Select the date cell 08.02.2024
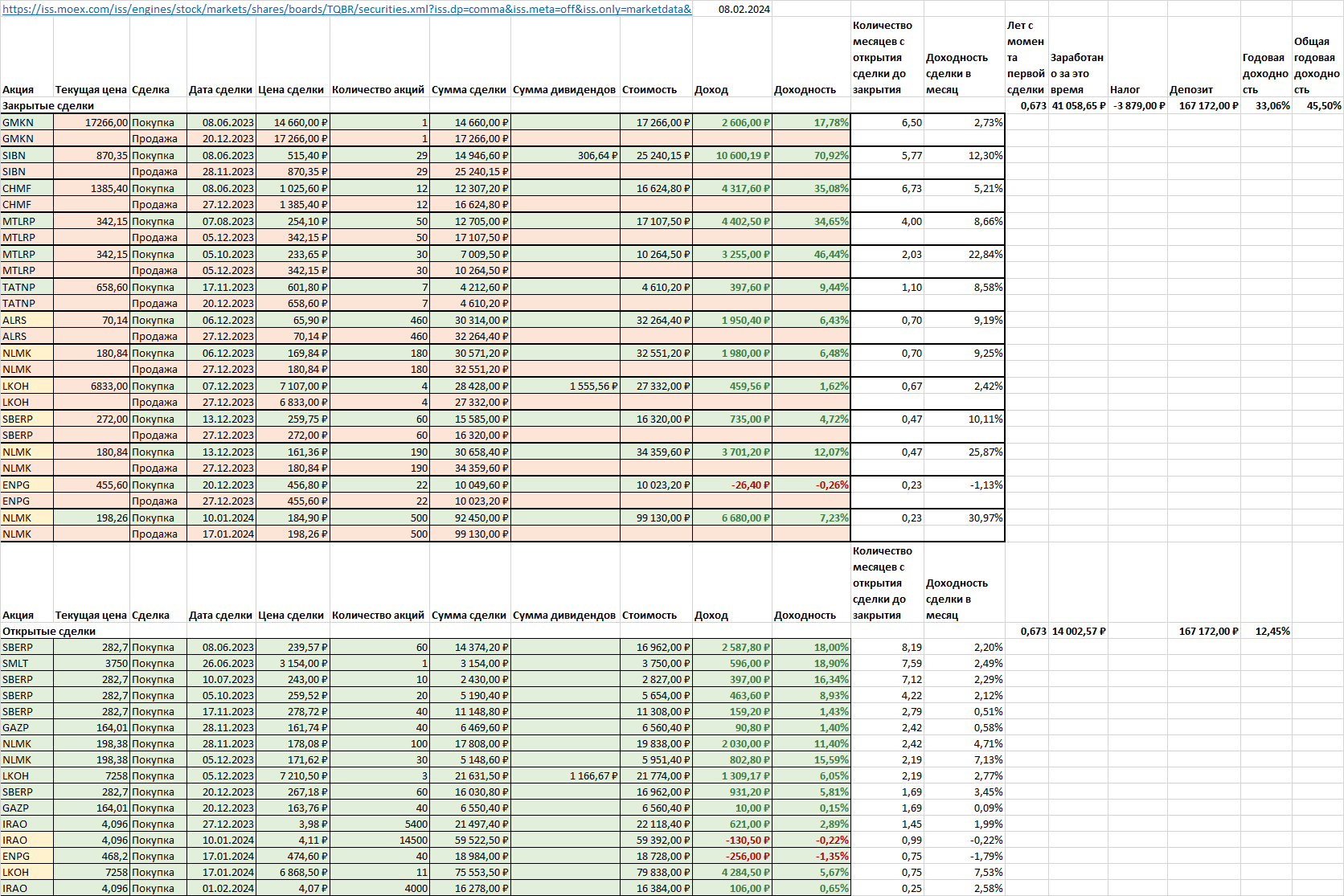Screen dimensions: 1344x896 pos(744,9)
